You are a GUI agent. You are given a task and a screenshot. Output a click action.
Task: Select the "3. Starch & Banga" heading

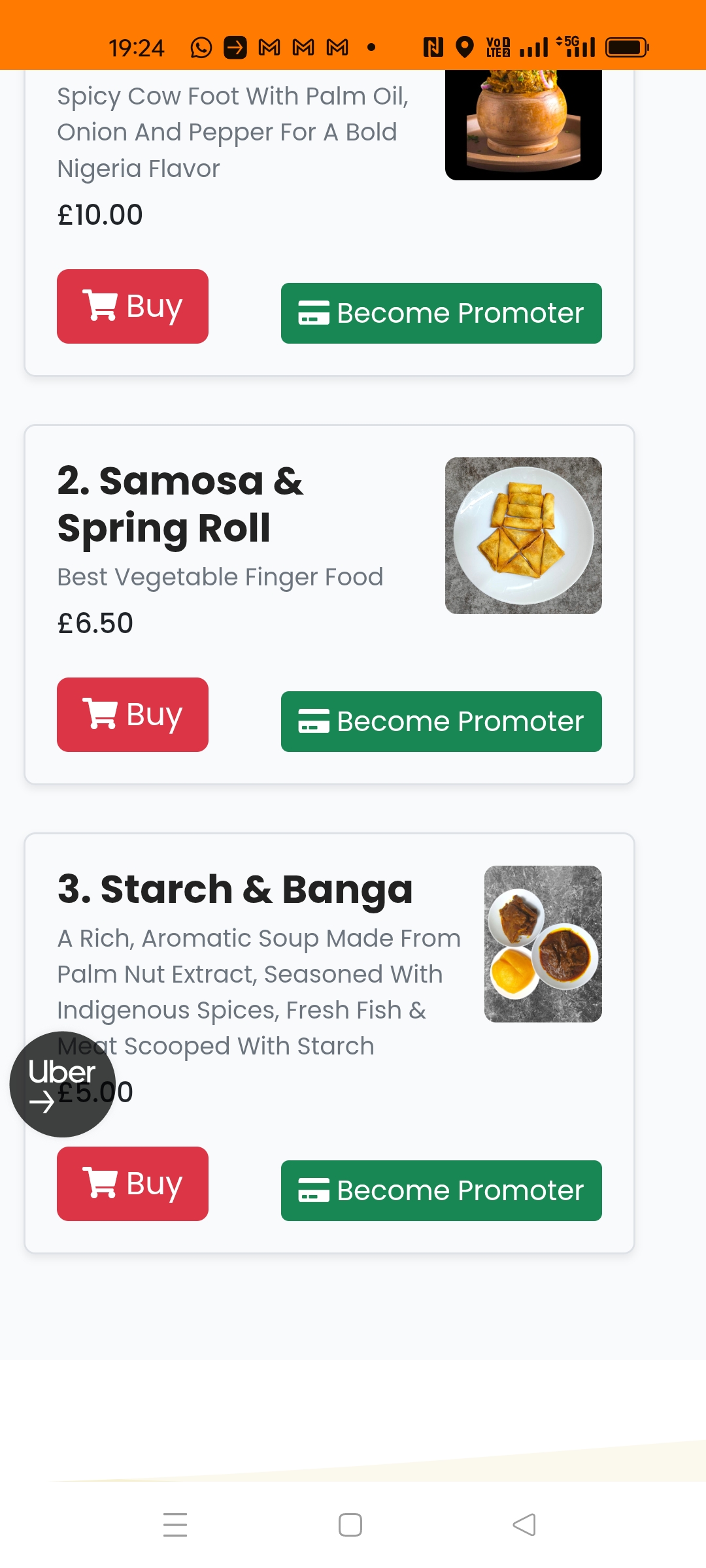pos(235,889)
